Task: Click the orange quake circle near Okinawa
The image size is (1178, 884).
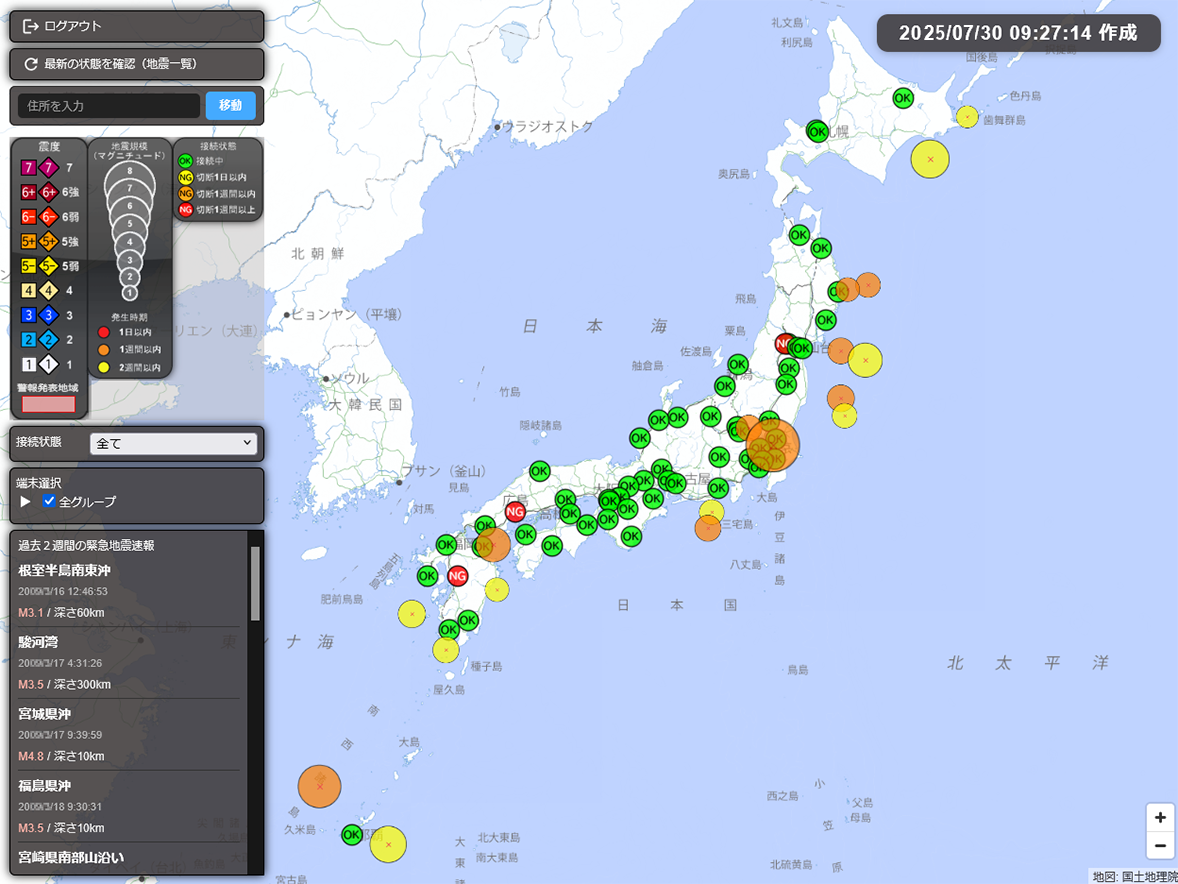Action: [319, 786]
